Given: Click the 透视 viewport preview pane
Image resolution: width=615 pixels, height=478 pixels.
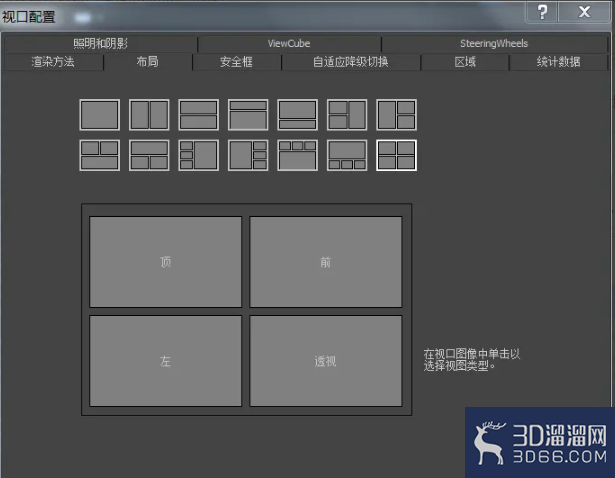Looking at the screenshot, I should coord(326,361).
